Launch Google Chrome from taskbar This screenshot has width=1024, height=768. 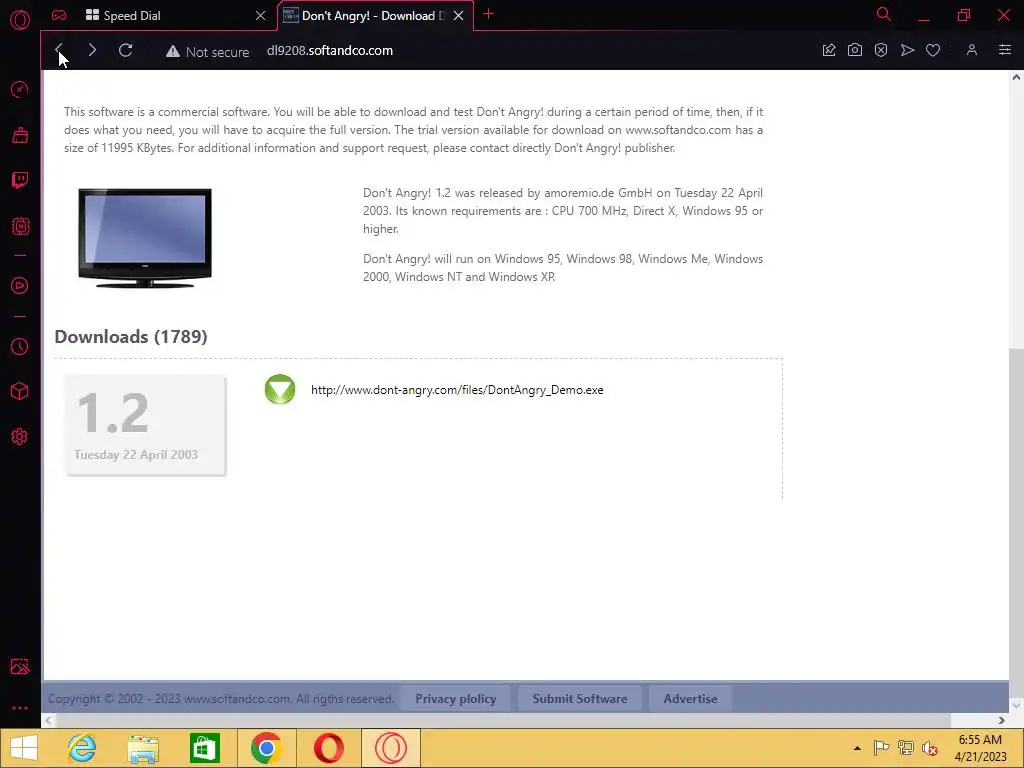point(266,748)
